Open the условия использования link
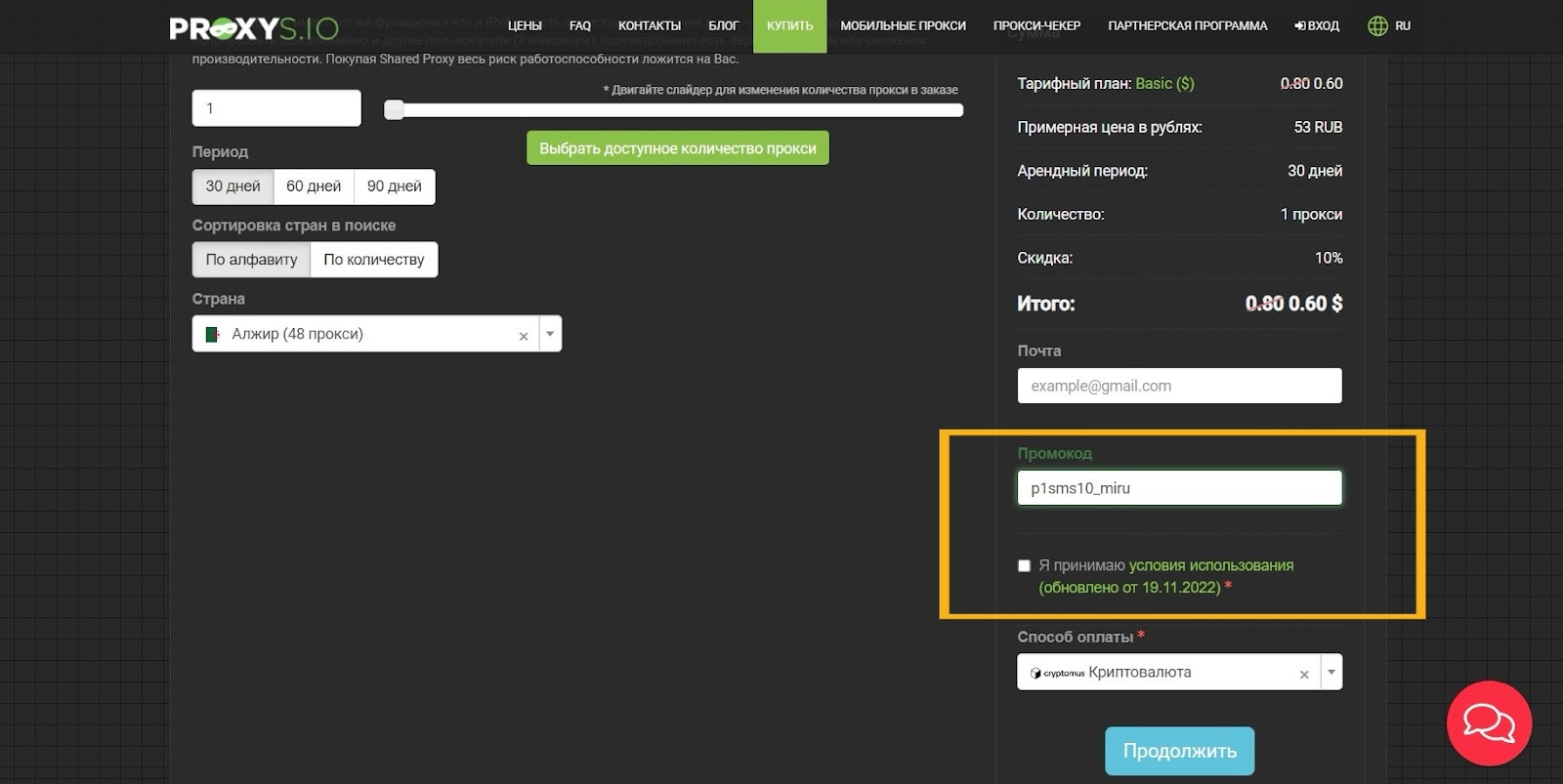 point(1211,565)
